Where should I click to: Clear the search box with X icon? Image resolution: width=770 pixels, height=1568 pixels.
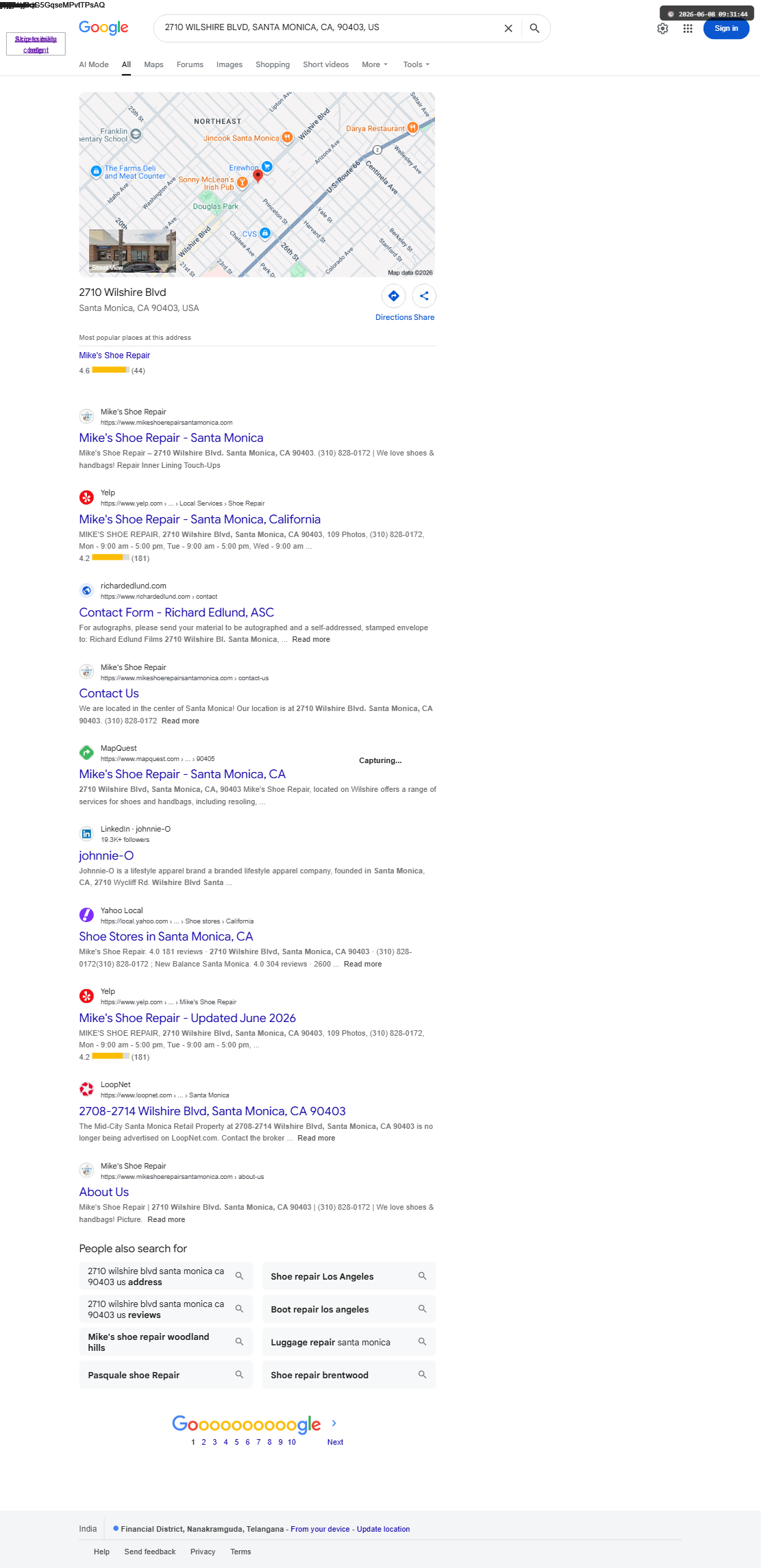(508, 28)
